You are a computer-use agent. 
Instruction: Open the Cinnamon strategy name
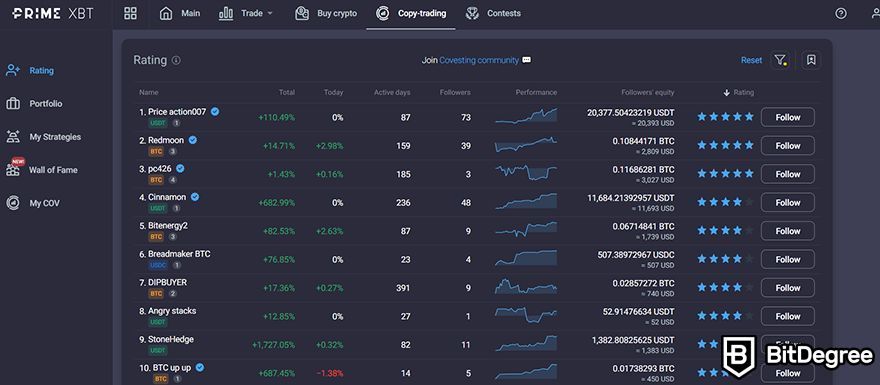(x=167, y=197)
